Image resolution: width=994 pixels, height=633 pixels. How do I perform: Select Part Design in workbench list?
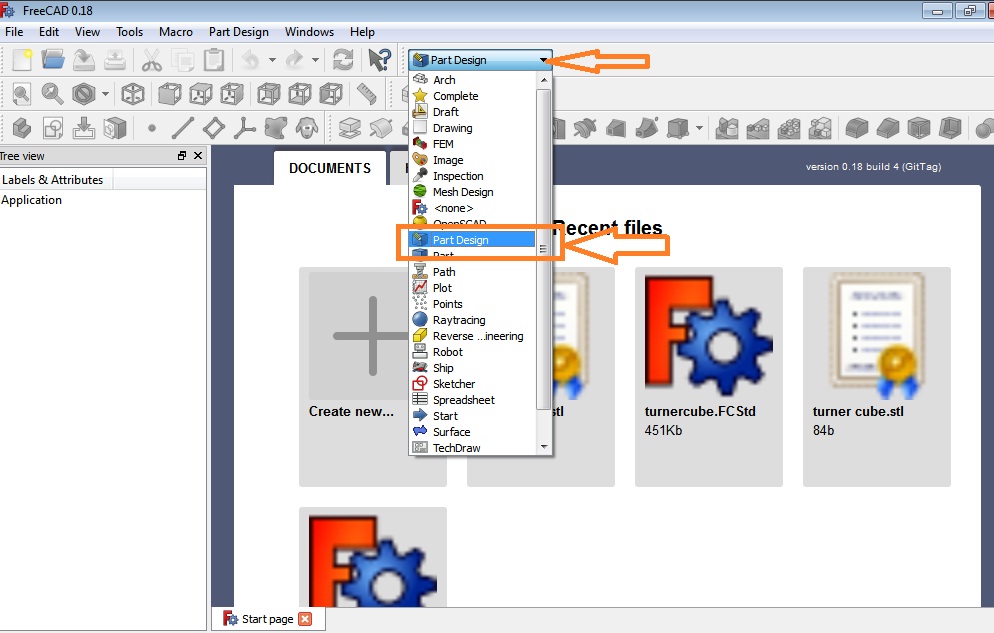click(x=473, y=240)
